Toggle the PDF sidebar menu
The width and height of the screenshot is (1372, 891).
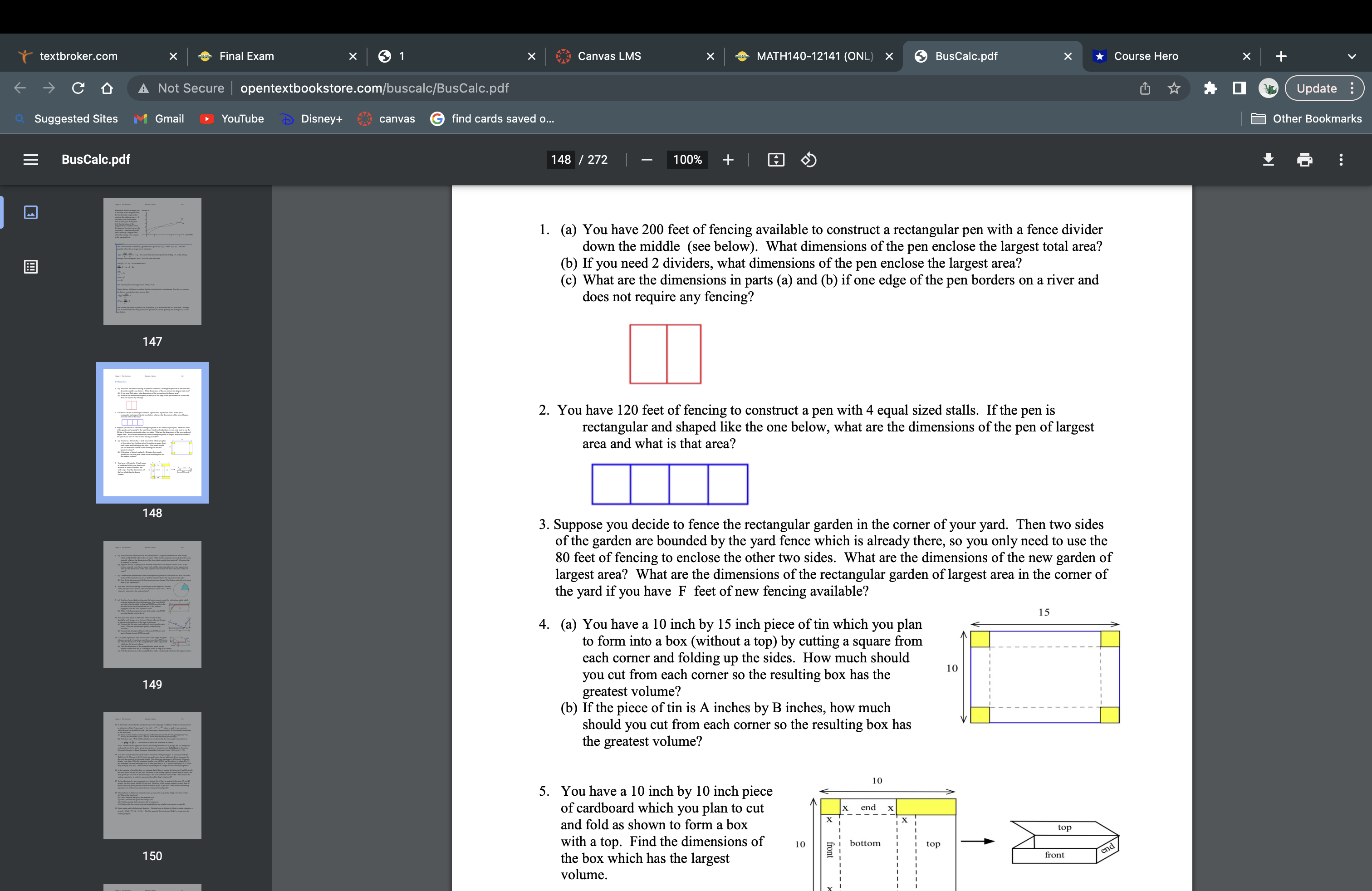[x=30, y=160]
